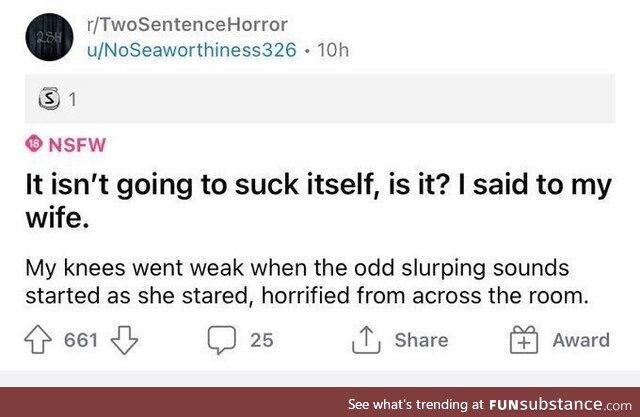Click the award count number 1

click(72, 100)
